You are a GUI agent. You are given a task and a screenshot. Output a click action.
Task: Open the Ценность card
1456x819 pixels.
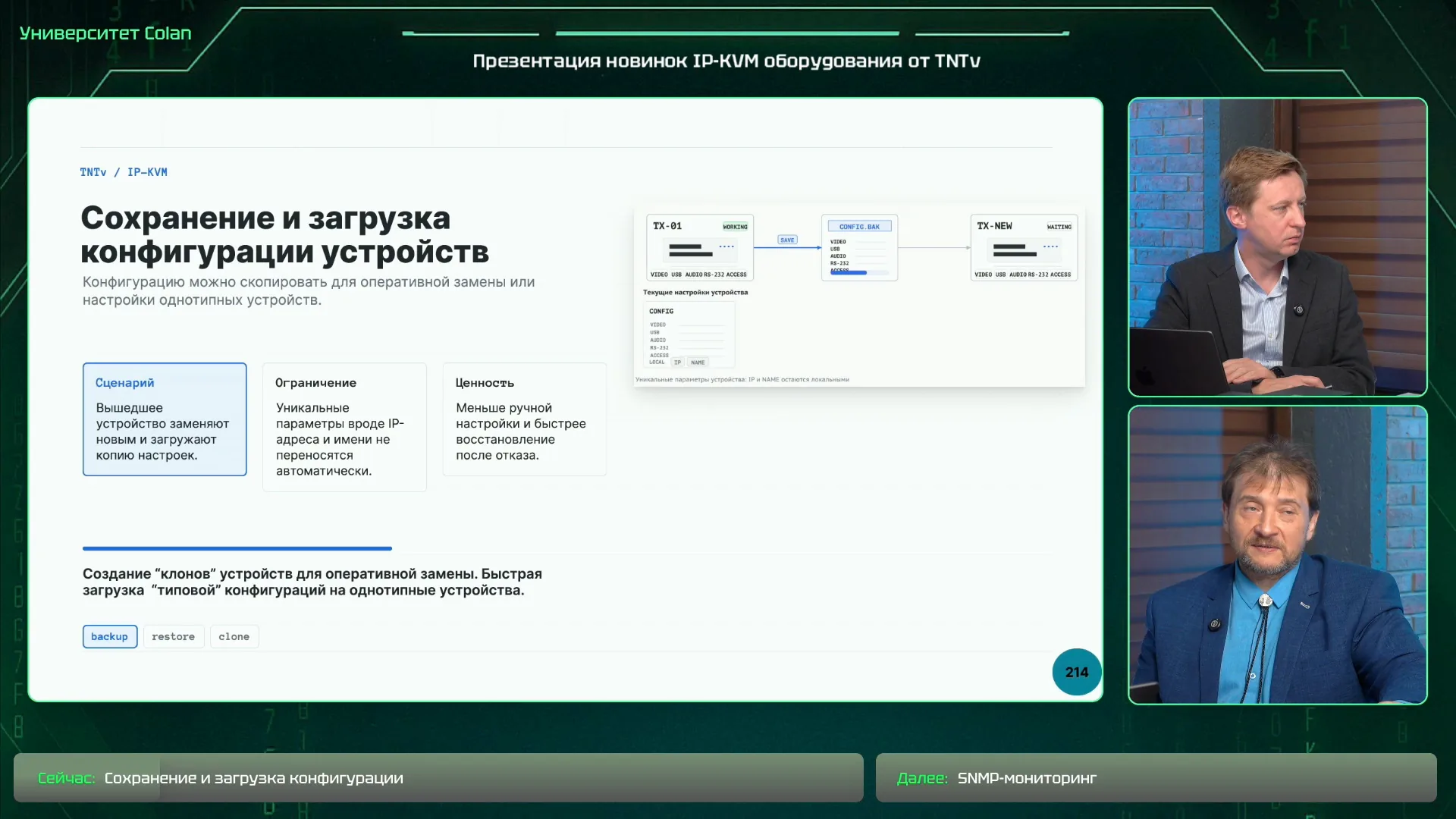point(525,419)
